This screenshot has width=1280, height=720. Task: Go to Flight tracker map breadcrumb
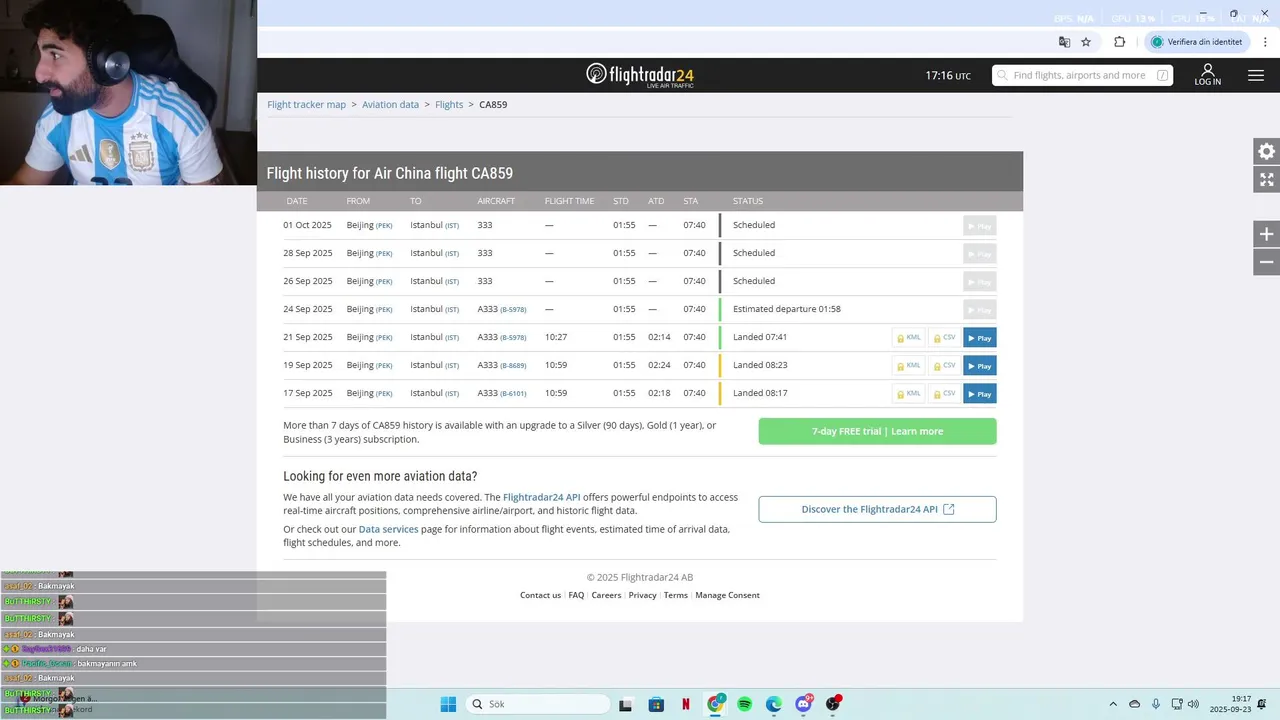pyautogui.click(x=306, y=104)
